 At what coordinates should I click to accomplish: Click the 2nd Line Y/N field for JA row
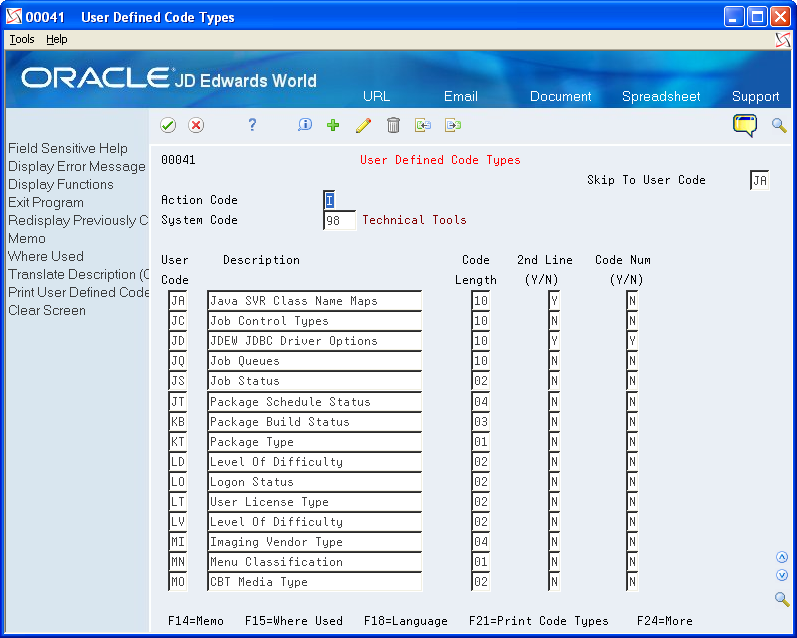(x=554, y=300)
